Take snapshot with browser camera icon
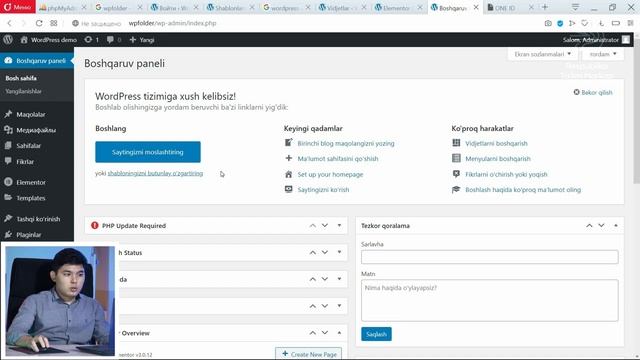The height and width of the screenshot is (360, 640). pos(548,23)
